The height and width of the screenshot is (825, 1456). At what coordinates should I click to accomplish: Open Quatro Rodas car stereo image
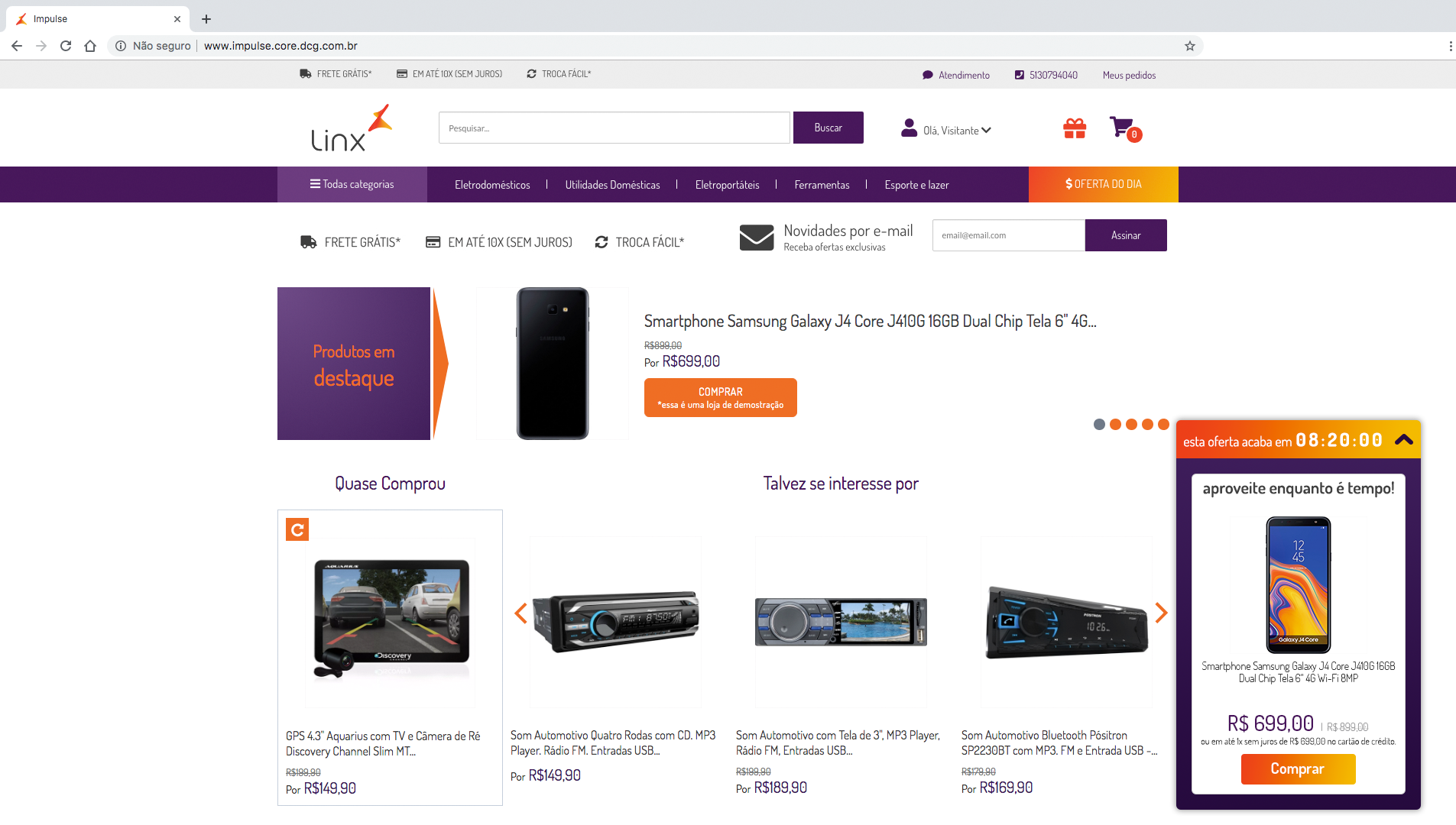(616, 622)
